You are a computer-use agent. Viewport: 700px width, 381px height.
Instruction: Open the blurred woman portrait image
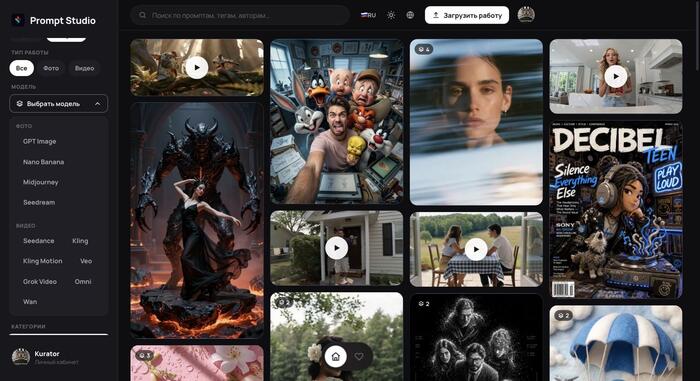[x=476, y=122]
